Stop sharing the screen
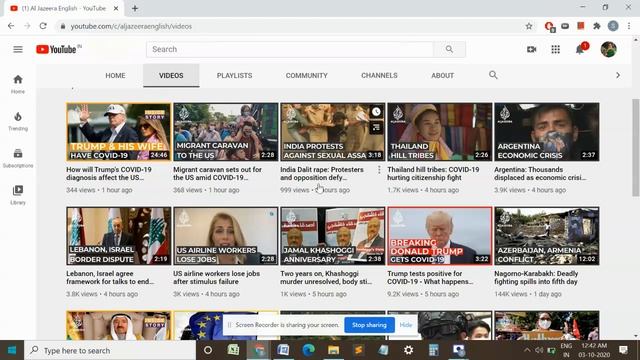Screen dimensions: 640x360 coord(369,325)
